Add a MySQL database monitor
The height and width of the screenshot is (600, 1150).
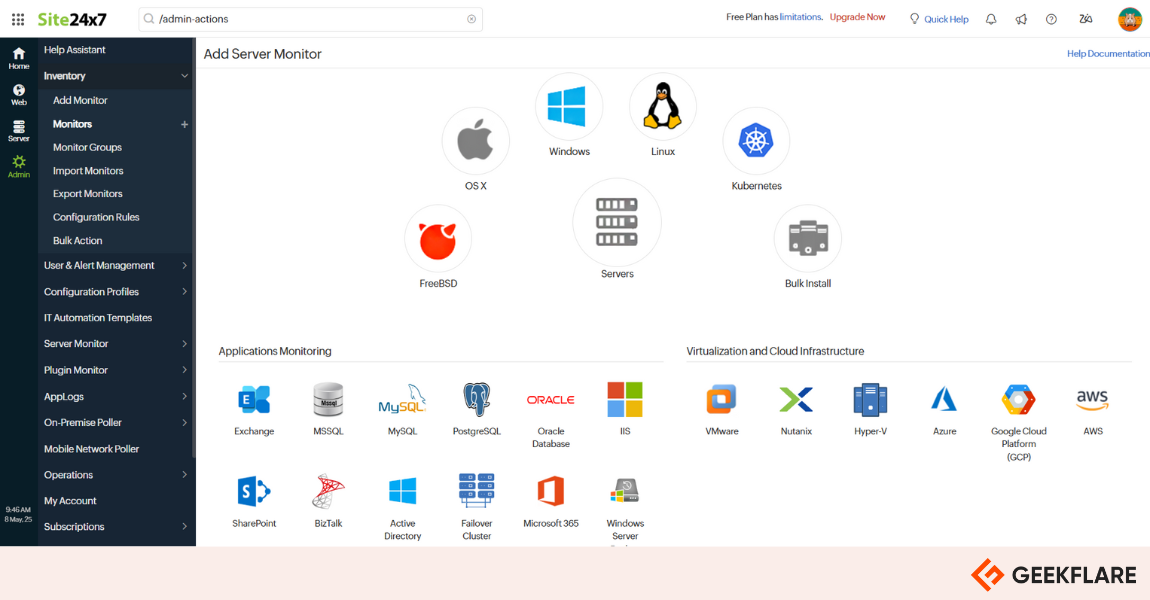(x=402, y=400)
